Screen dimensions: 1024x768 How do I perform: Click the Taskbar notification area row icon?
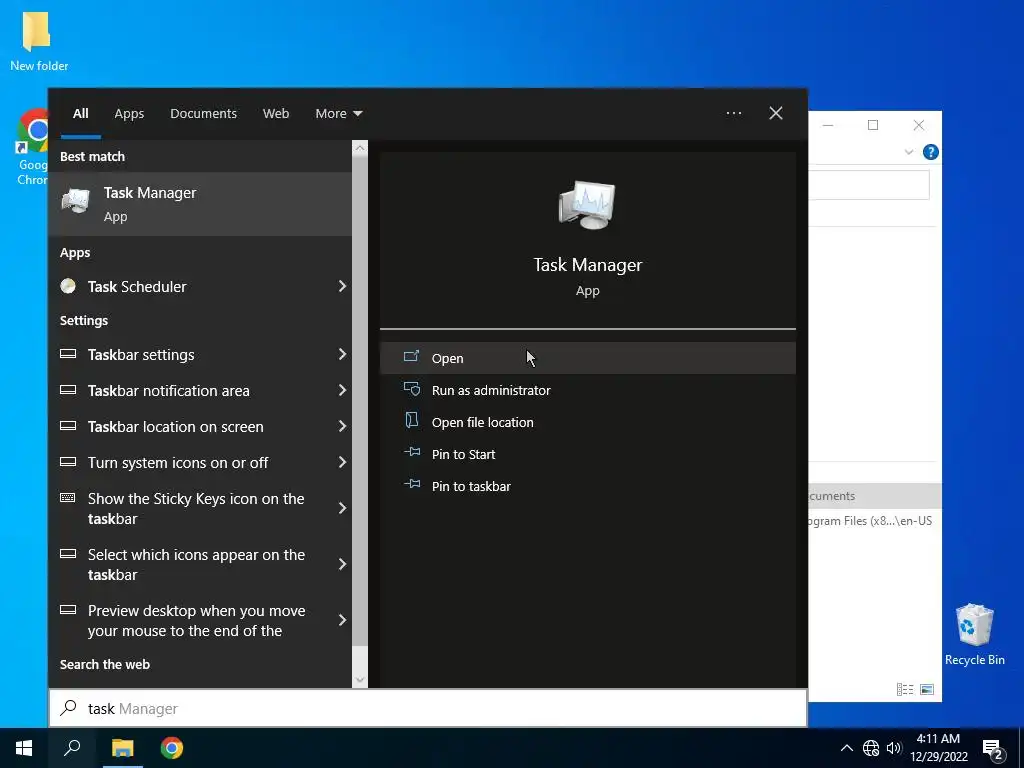pyautogui.click(x=68, y=390)
